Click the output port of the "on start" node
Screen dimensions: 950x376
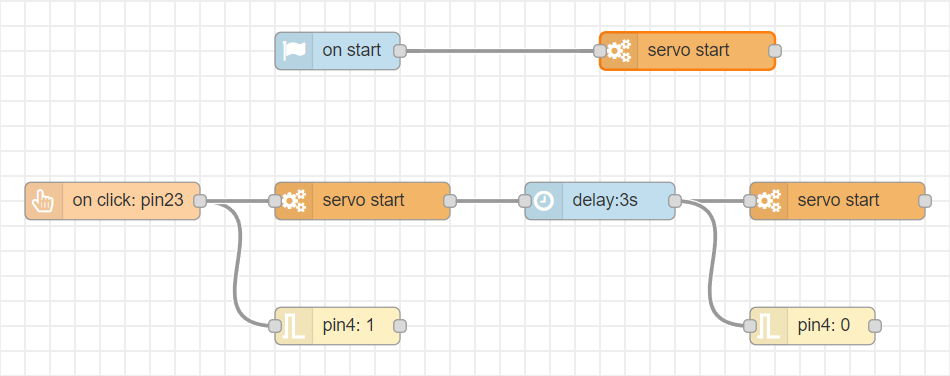coord(399,51)
